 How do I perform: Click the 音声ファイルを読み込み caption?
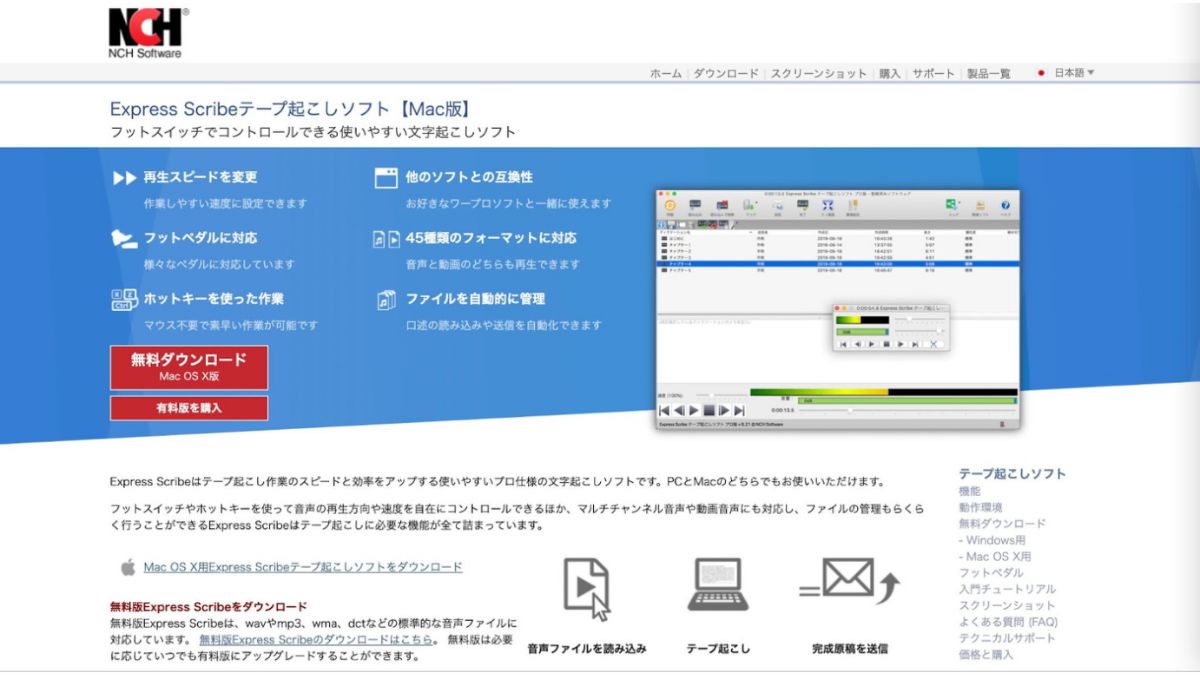587,648
